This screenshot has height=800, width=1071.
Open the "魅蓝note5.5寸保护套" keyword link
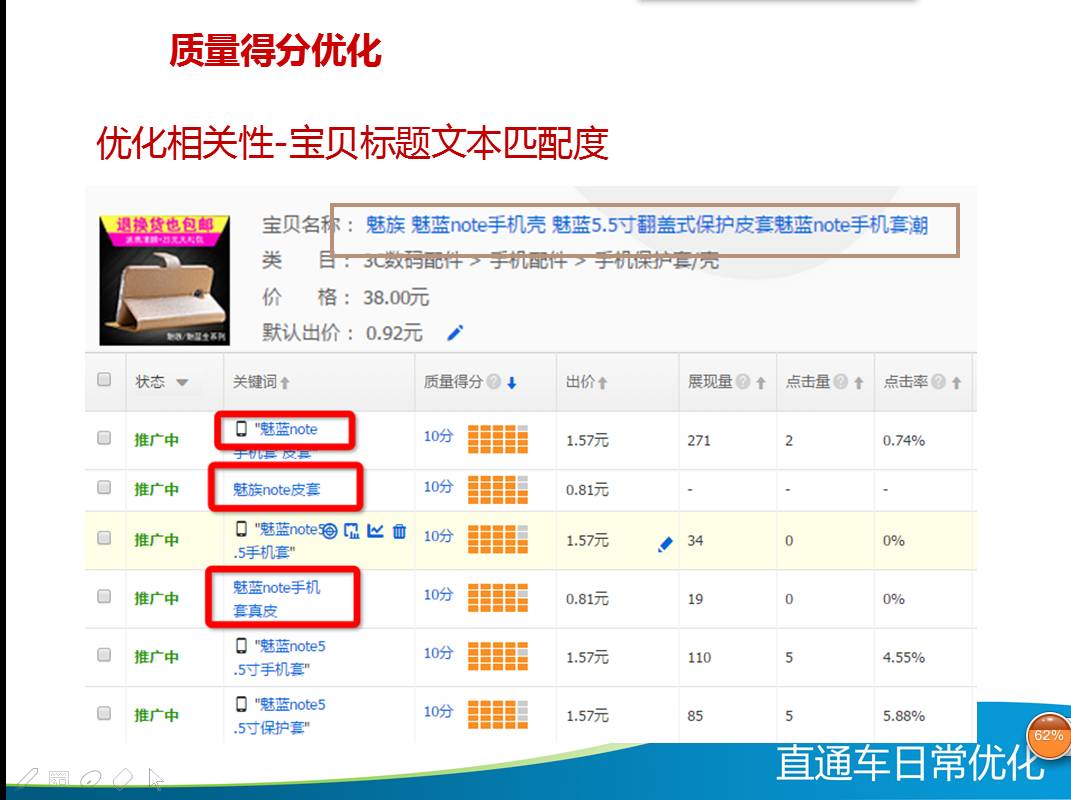click(x=280, y=715)
